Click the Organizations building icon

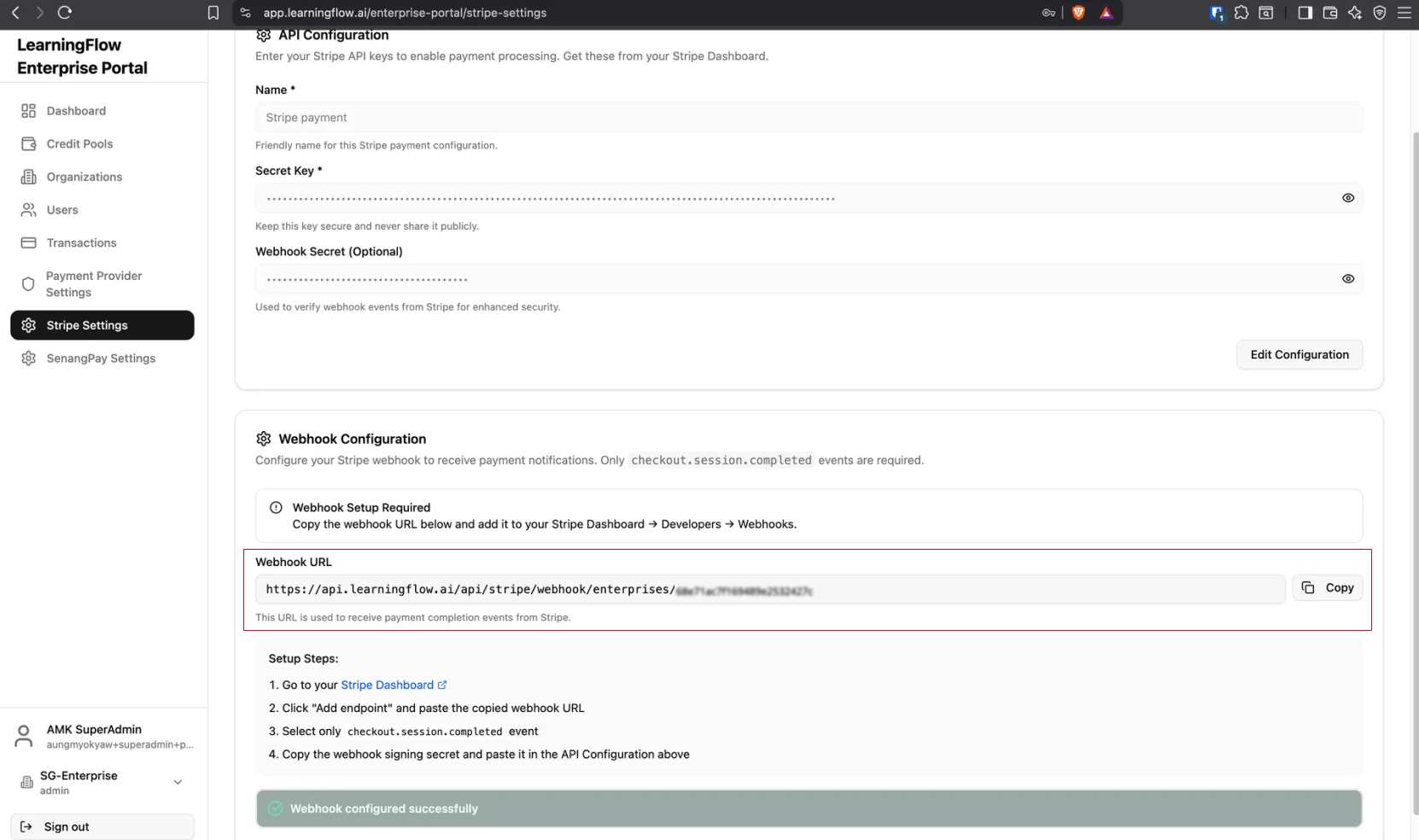[x=28, y=177]
